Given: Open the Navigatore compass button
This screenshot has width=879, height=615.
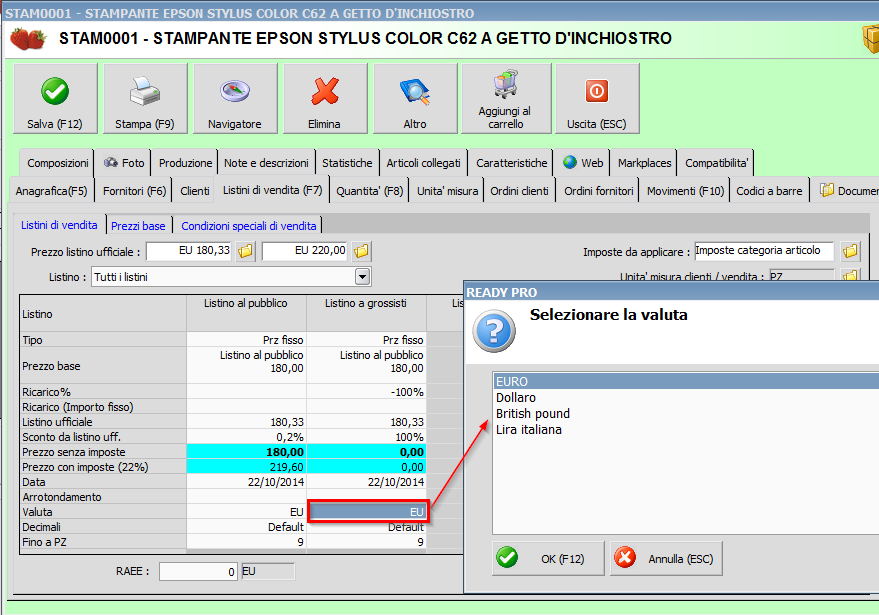Looking at the screenshot, I should pyautogui.click(x=235, y=99).
